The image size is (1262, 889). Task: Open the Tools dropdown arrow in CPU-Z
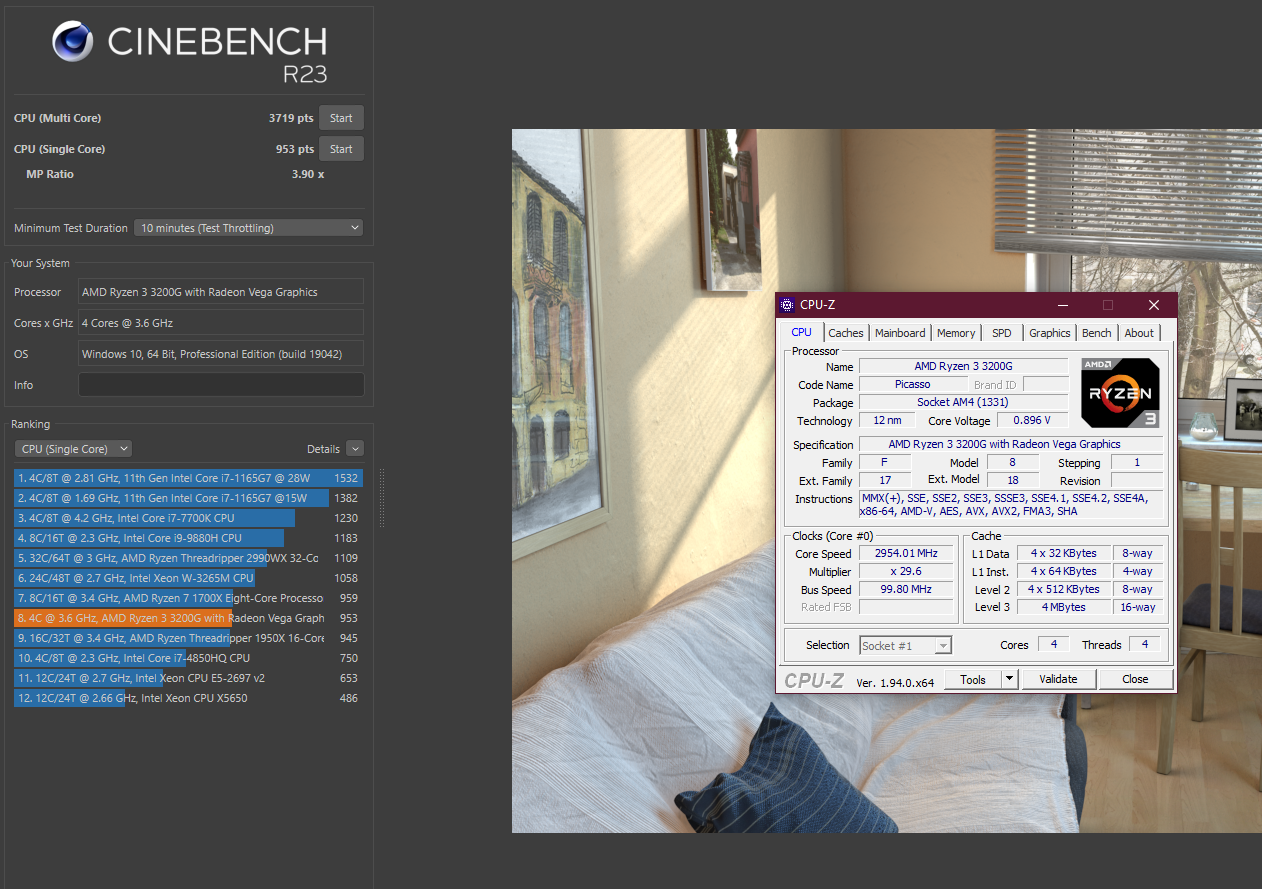pyautogui.click(x=1010, y=679)
